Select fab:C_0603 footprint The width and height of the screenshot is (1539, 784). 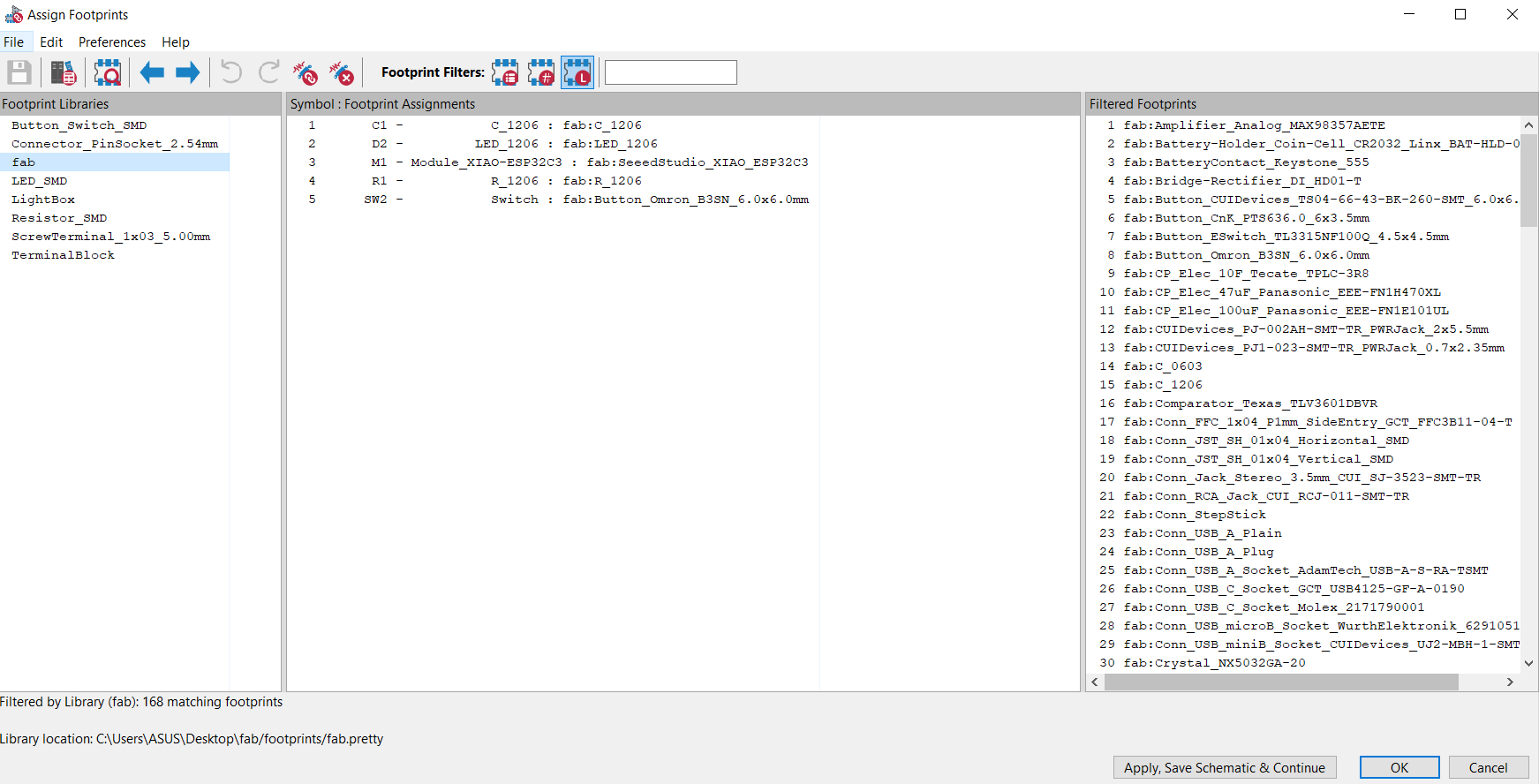tap(1163, 366)
